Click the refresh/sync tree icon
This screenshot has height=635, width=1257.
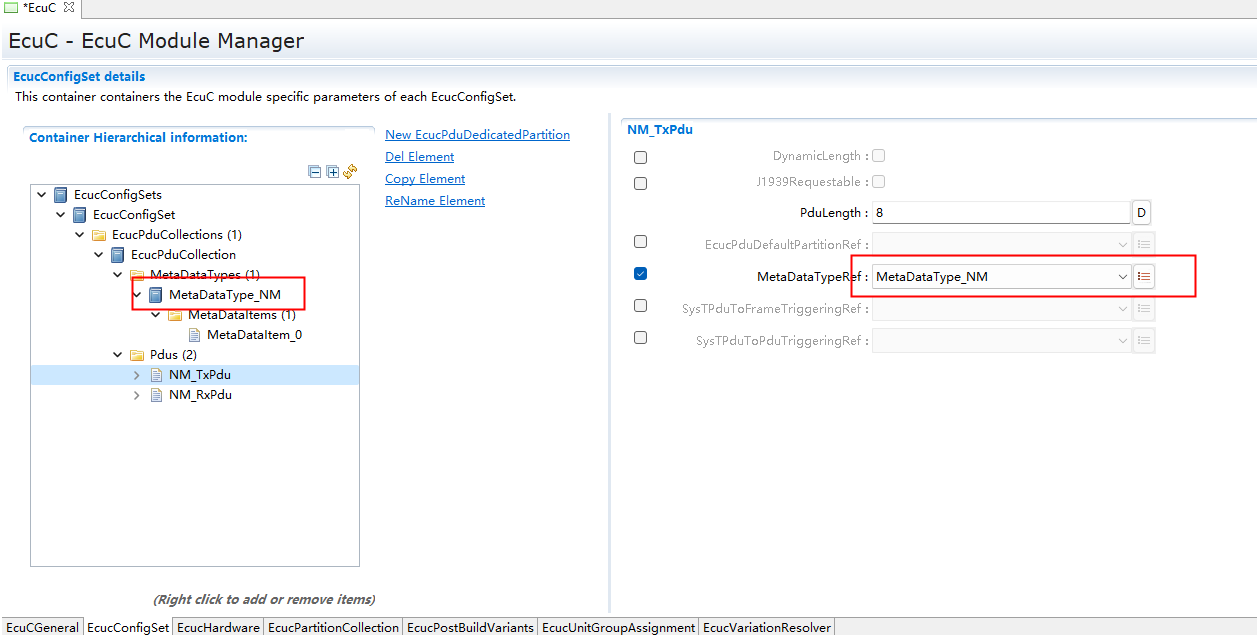click(350, 172)
